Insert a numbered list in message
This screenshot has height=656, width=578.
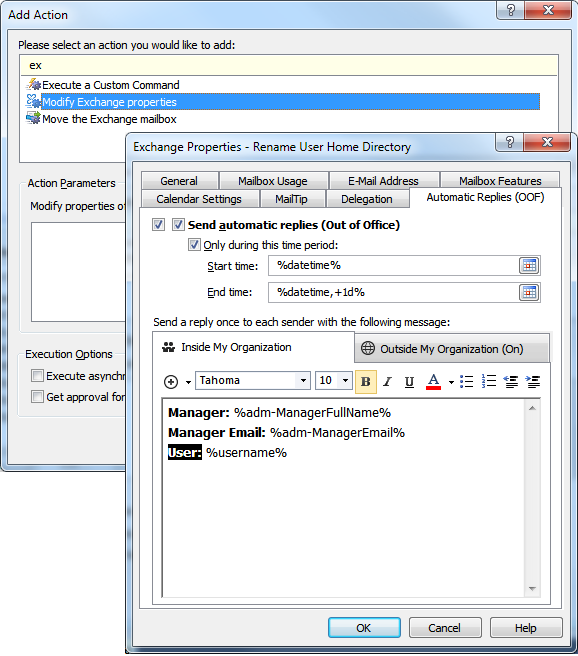[488, 382]
